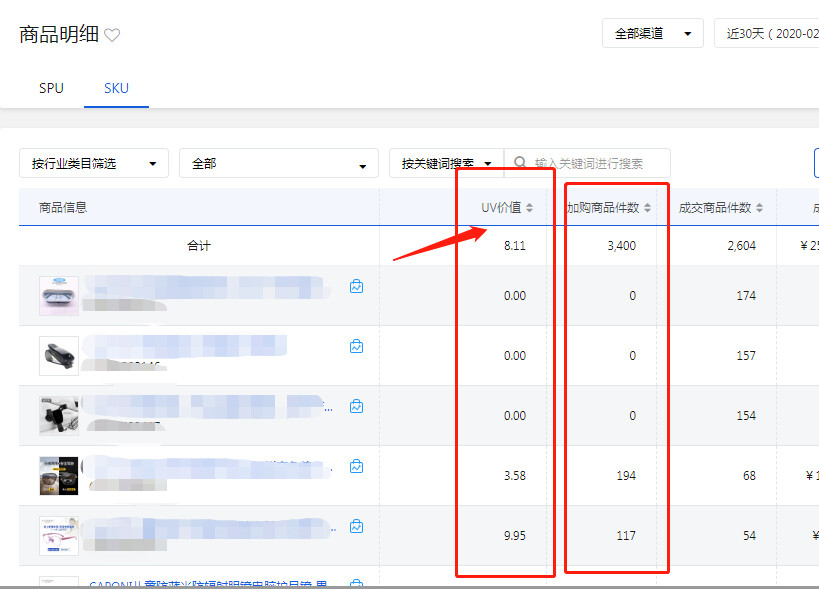
Task: Expand the 全部渠道 channel dropdown
Action: click(x=652, y=33)
